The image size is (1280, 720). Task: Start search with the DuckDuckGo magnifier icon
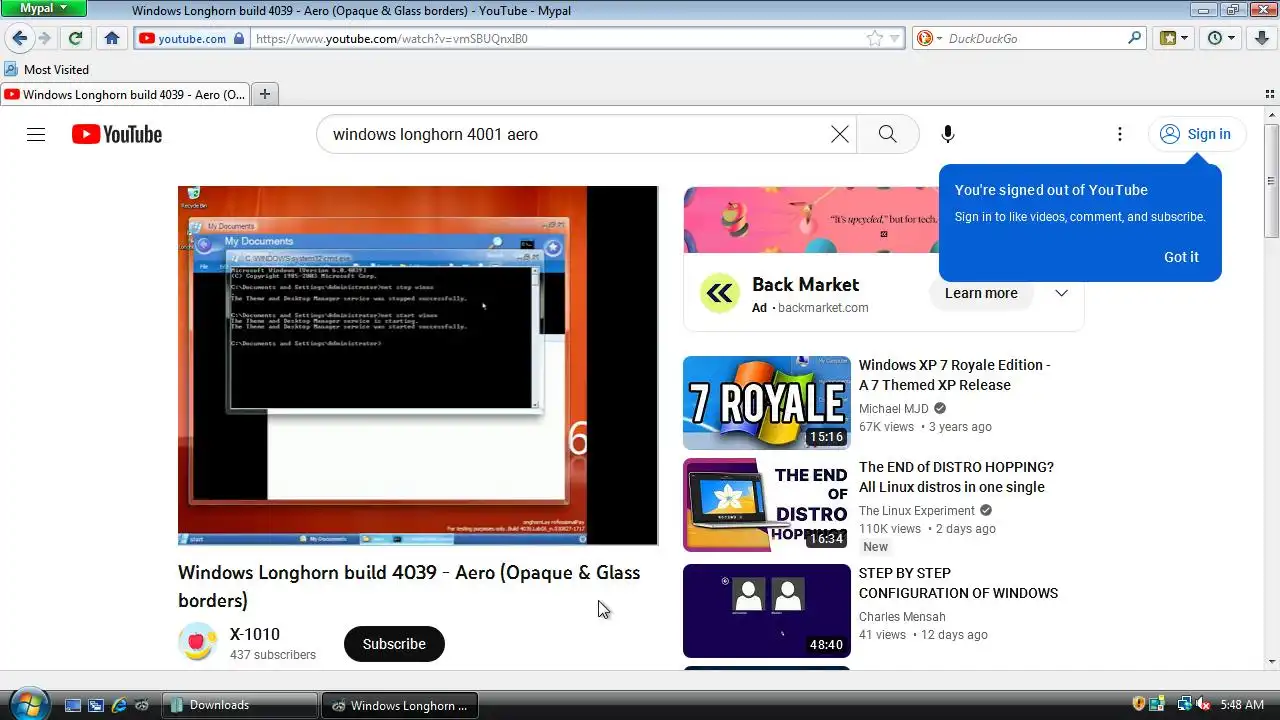pos(1135,38)
